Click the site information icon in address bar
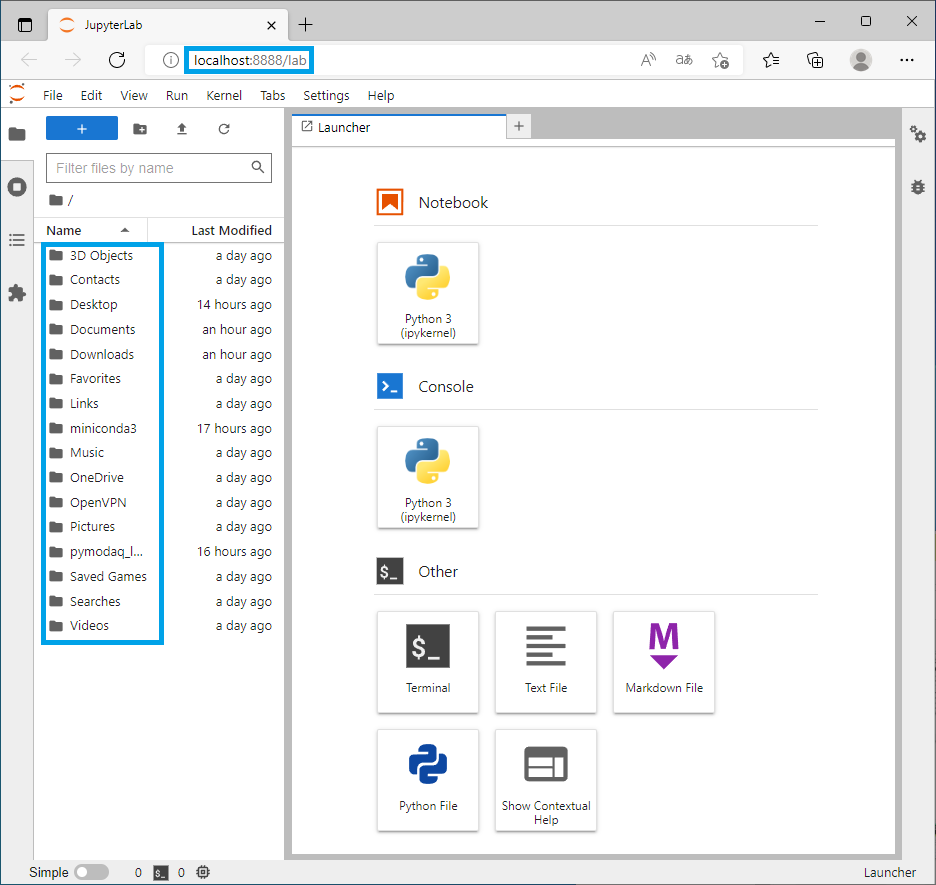 click(171, 60)
